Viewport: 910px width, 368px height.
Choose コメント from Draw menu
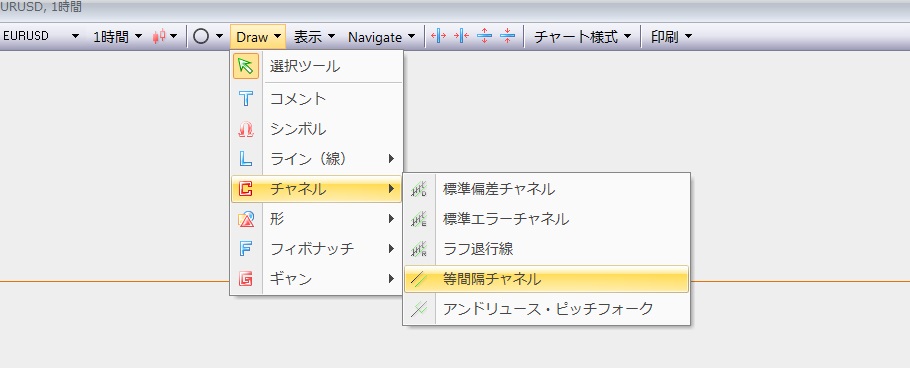317,99
